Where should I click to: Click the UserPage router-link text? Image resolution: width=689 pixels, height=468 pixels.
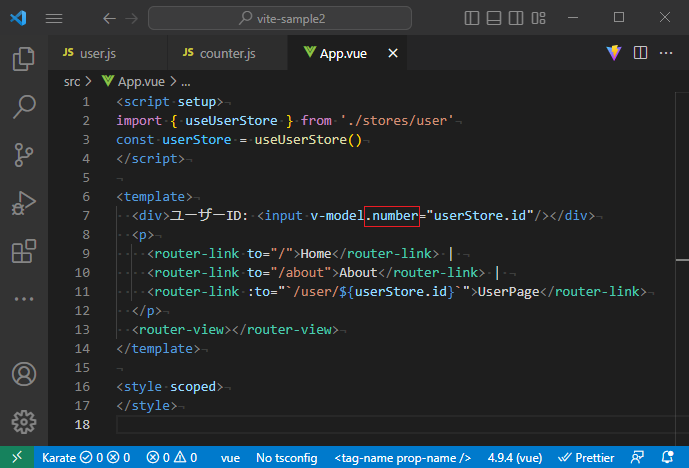click(508, 292)
